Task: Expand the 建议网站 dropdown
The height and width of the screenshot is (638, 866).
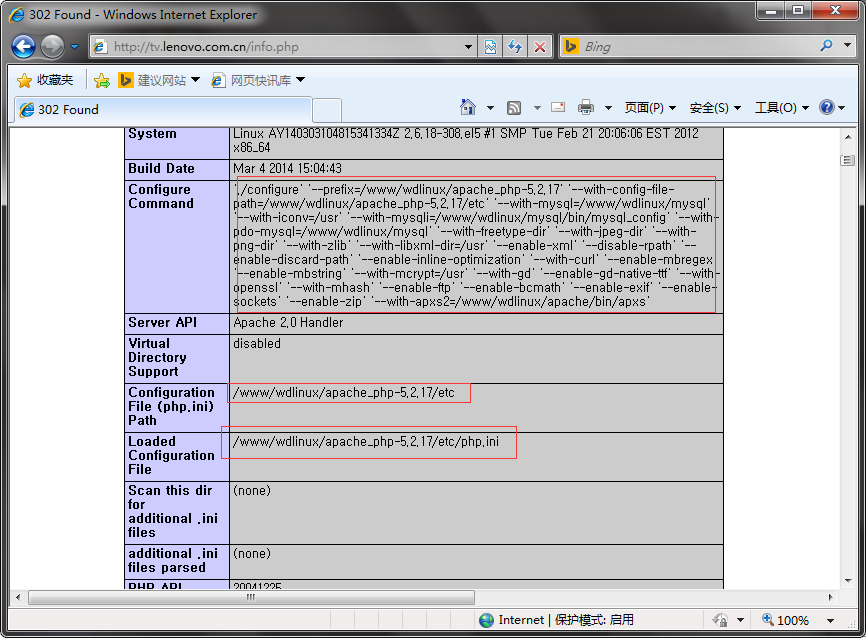Action: pyautogui.click(x=195, y=80)
